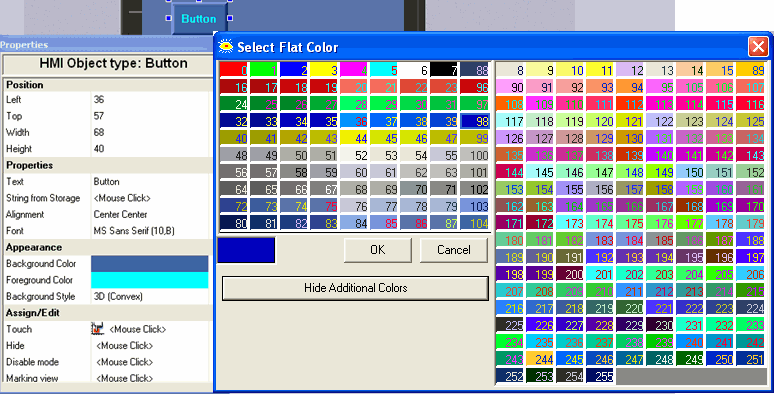
Task: Change Background Style 3D (Convex) value
Action: pyautogui.click(x=150, y=296)
